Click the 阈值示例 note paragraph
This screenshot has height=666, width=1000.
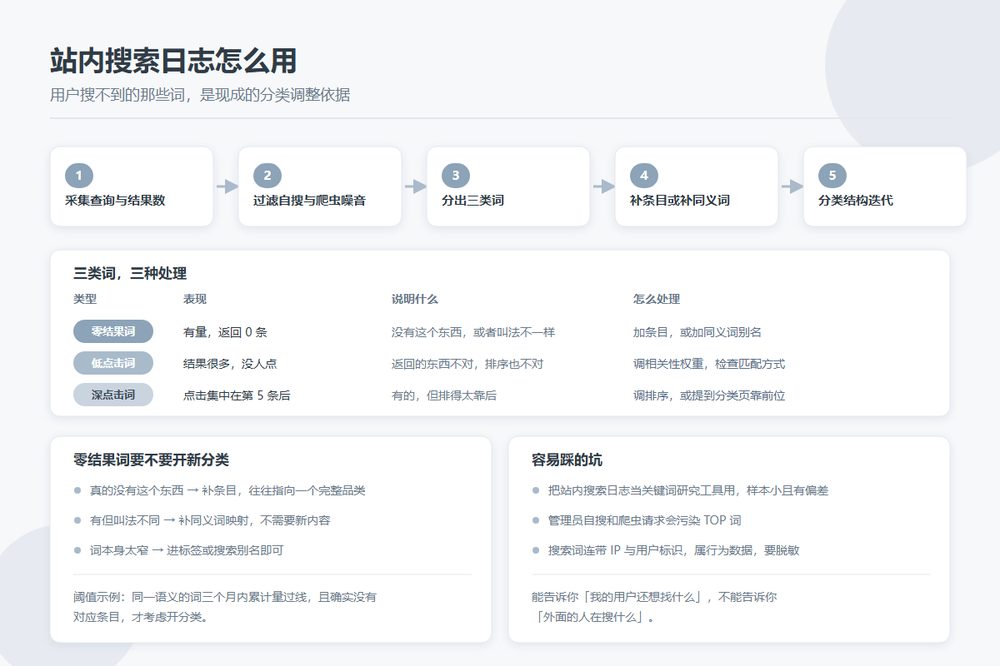(225, 607)
